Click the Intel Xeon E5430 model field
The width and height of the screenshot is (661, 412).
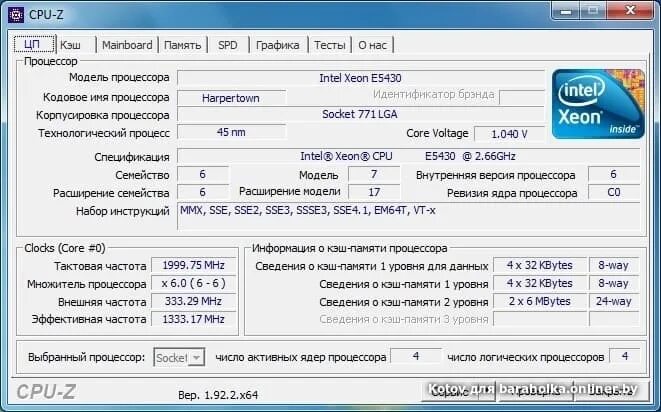(x=361, y=78)
